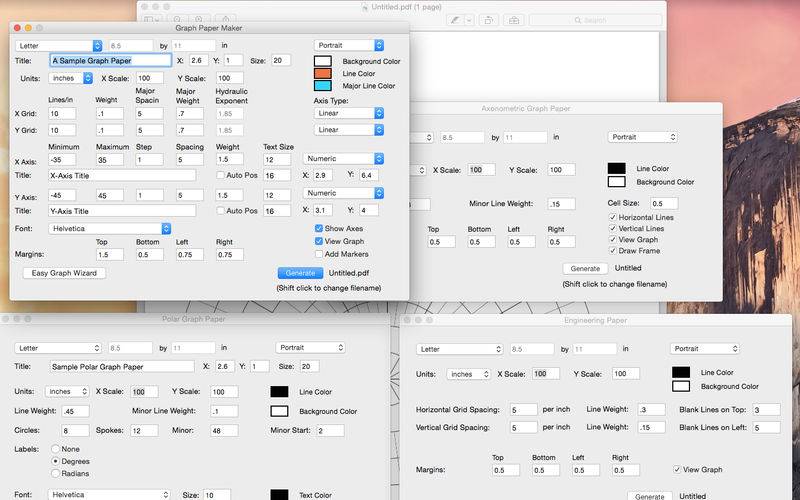Toggle View Graph checkbox in Engineering Paper window

(x=677, y=469)
